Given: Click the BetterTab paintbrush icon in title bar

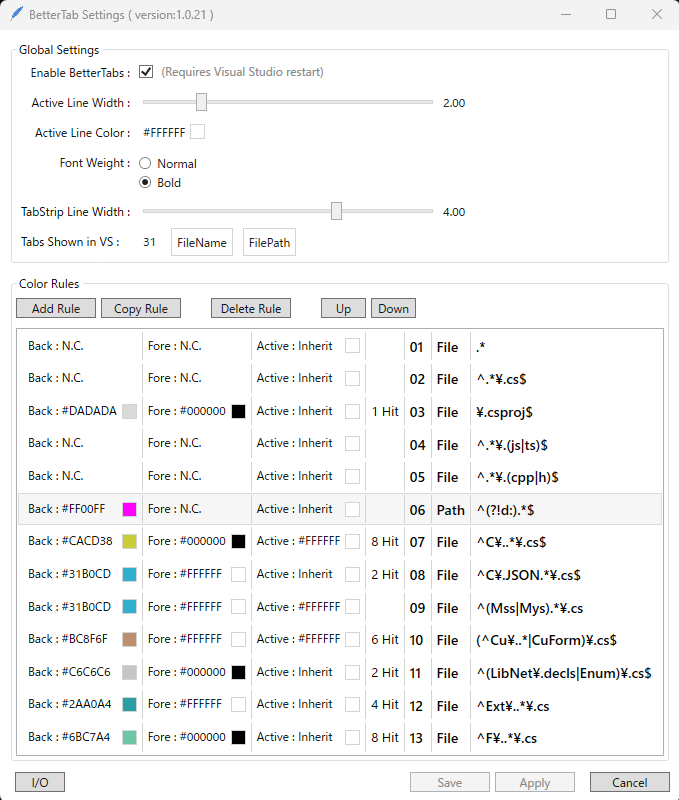Looking at the screenshot, I should (x=15, y=14).
